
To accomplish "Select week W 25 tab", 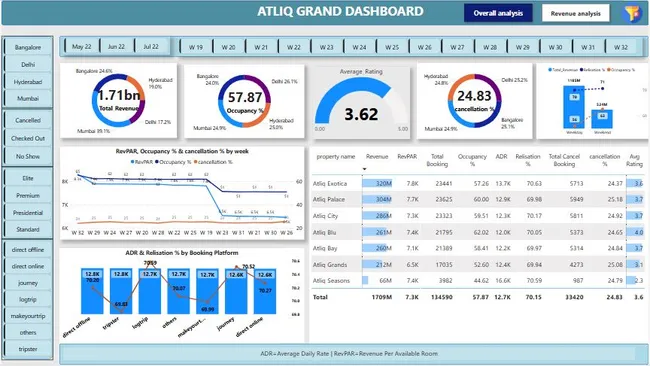I will (x=392, y=47).
